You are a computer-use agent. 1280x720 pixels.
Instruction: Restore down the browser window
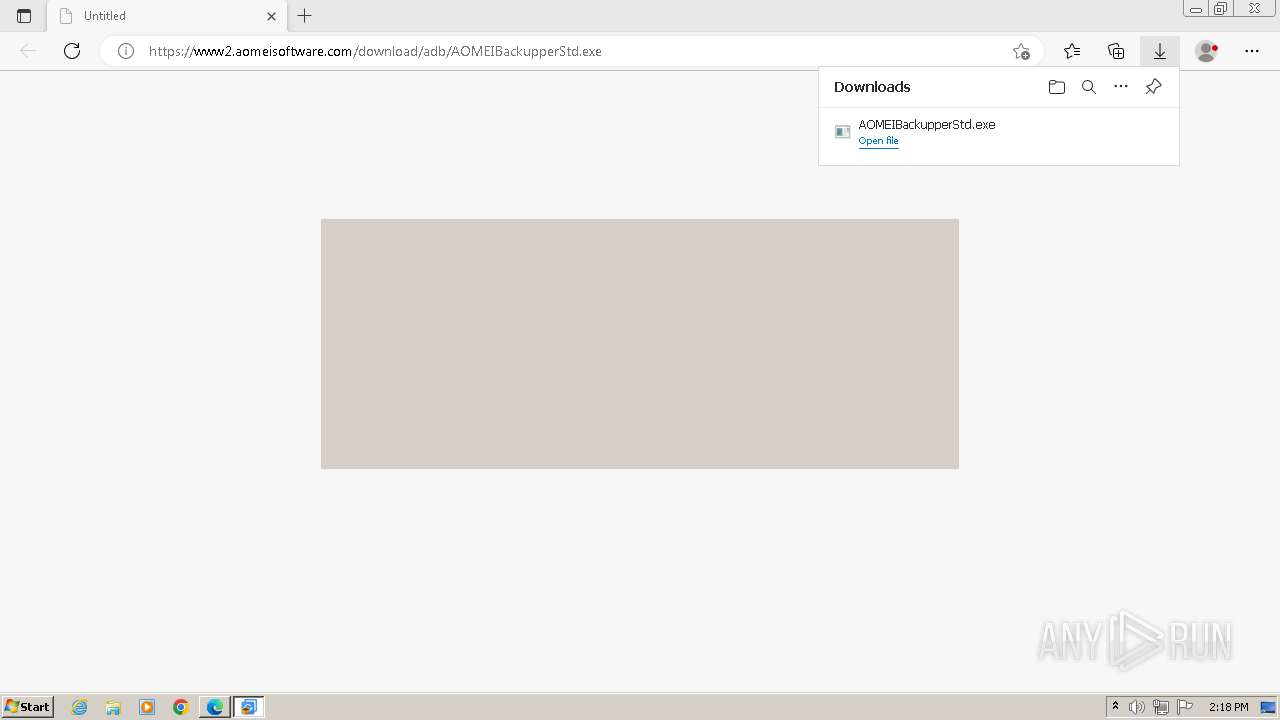pyautogui.click(x=1220, y=9)
